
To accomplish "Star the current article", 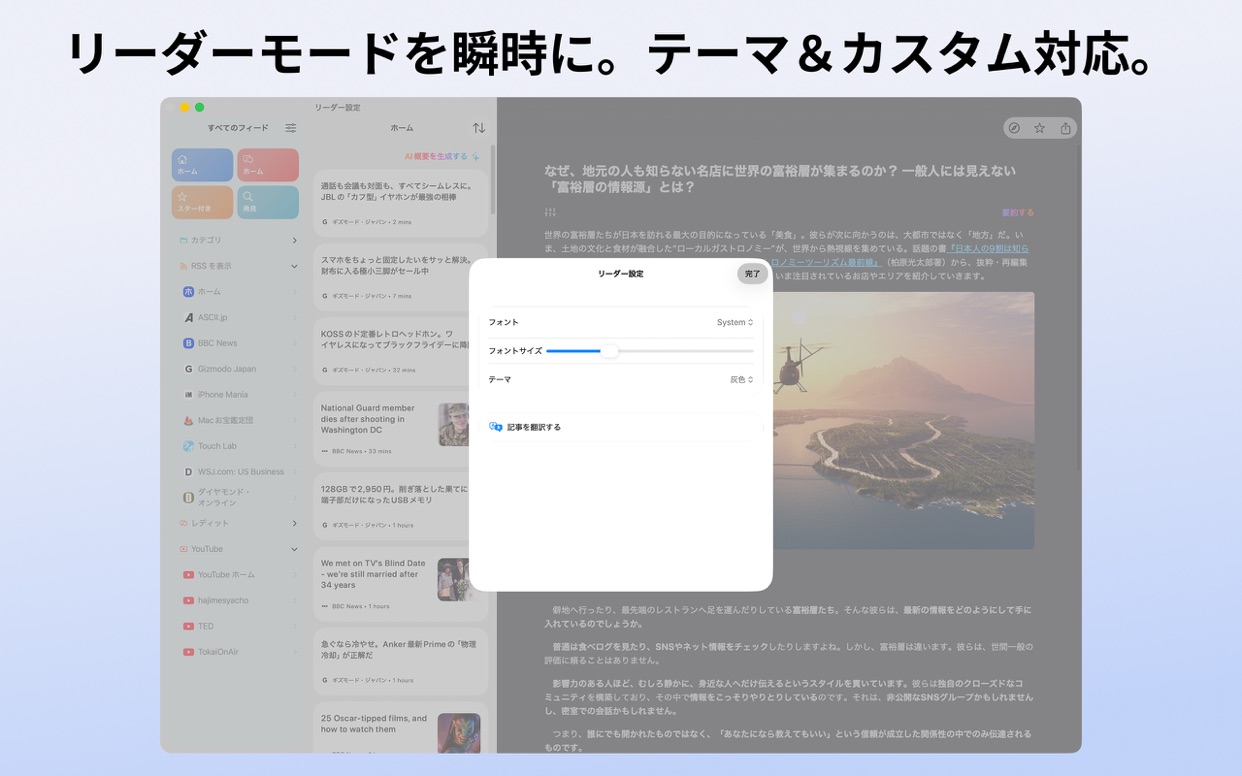I will (x=1040, y=127).
